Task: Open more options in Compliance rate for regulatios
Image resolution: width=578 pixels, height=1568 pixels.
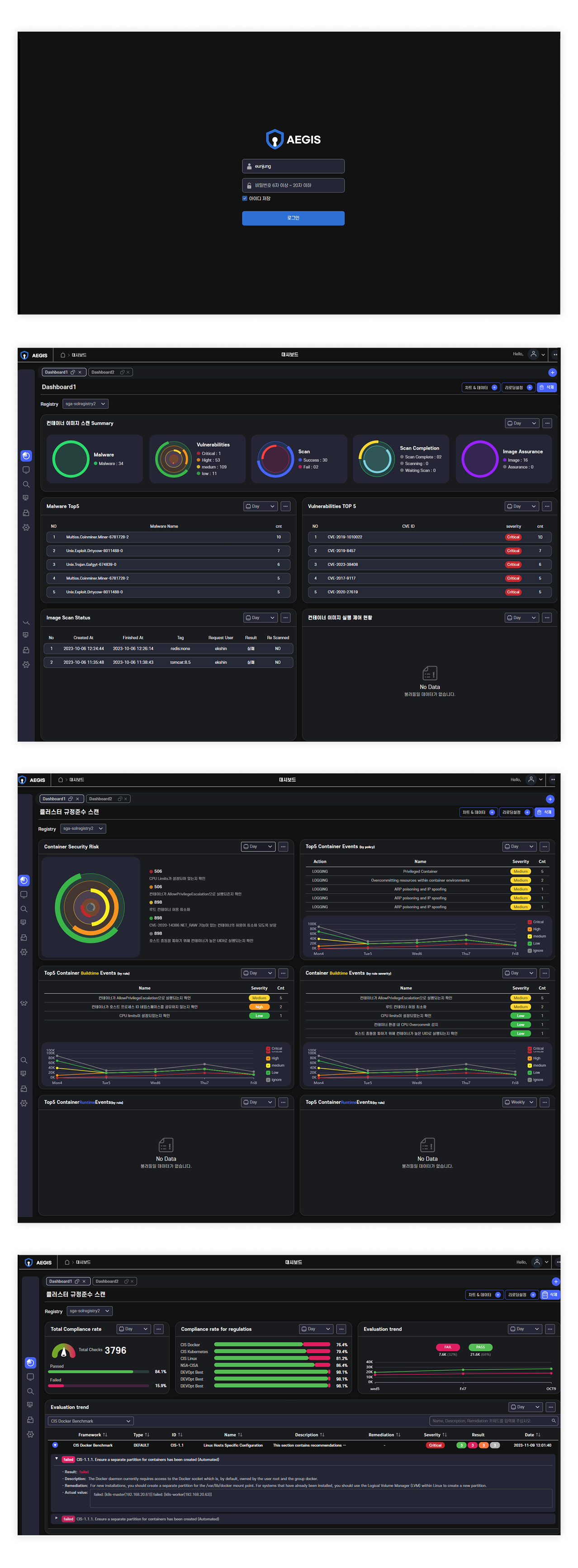Action: (x=341, y=1329)
